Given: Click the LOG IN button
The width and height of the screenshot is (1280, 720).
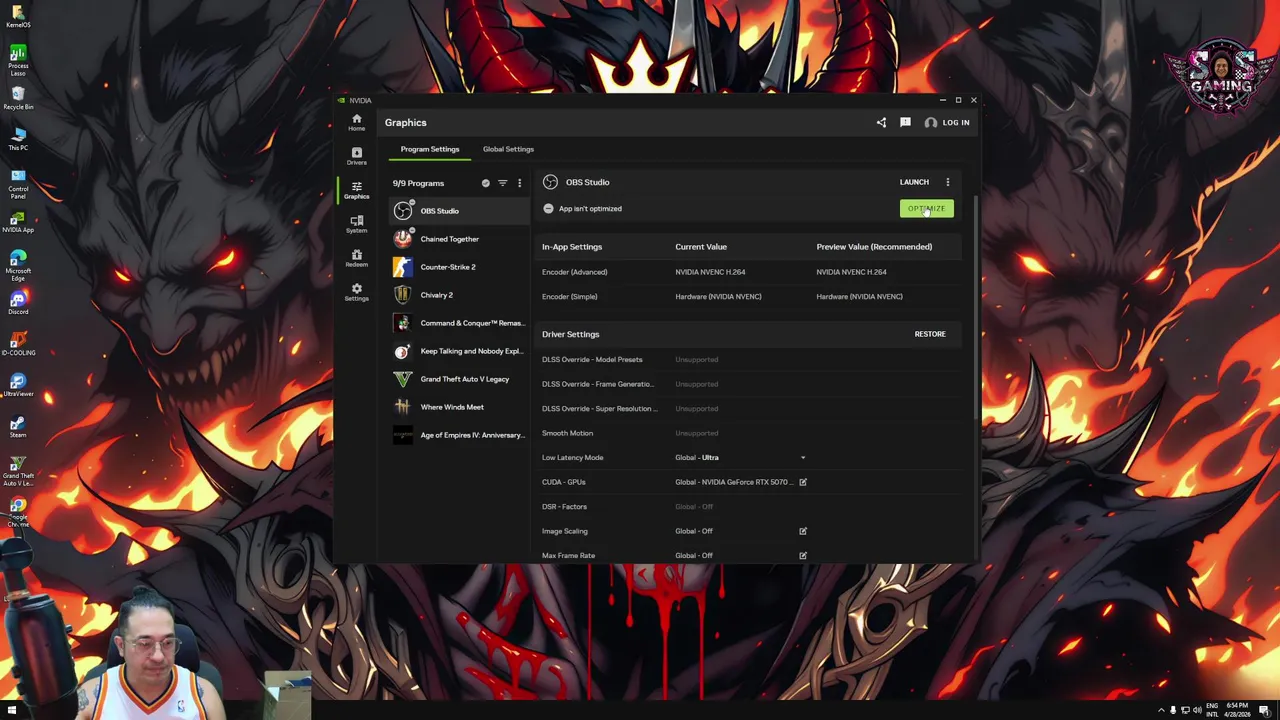Looking at the screenshot, I should tap(947, 122).
